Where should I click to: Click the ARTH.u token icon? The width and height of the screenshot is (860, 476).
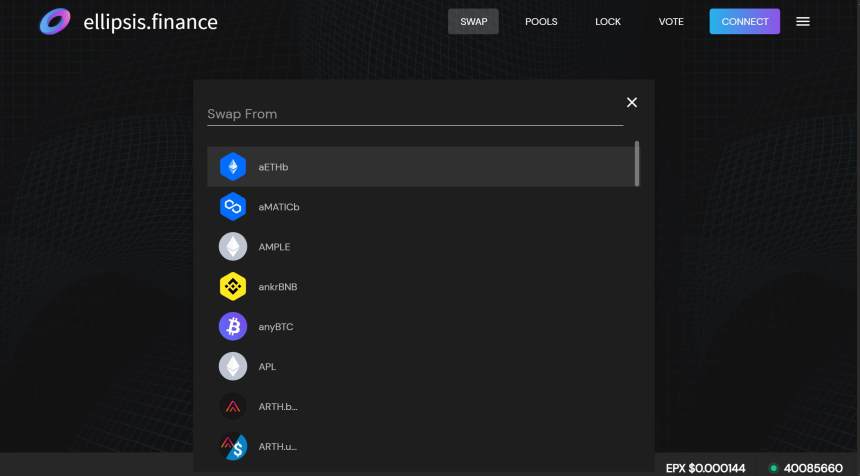pos(233,446)
